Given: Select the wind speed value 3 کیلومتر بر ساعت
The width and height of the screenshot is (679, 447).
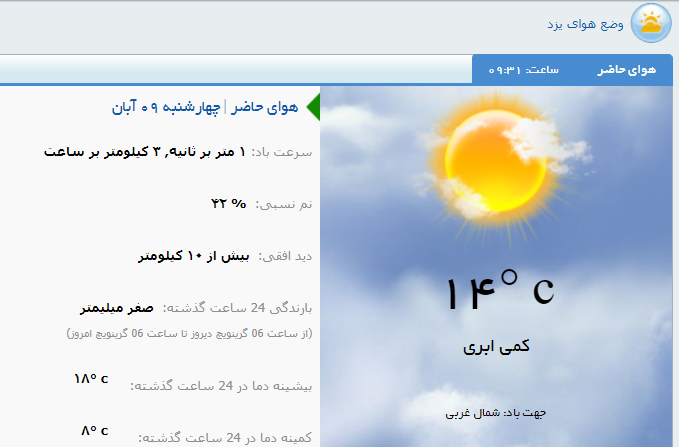Looking at the screenshot, I should click(146, 153).
